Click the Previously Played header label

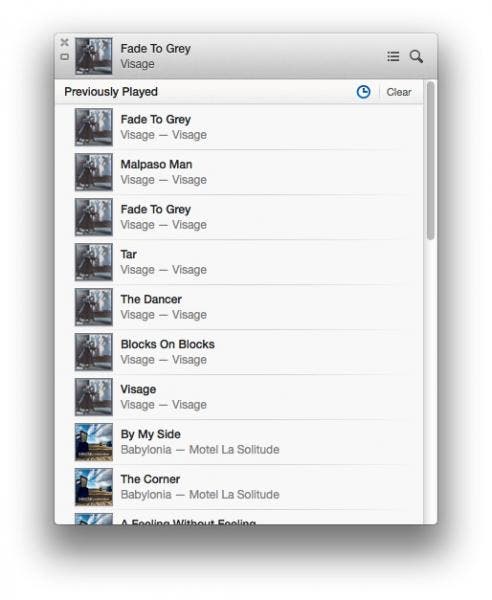point(111,92)
